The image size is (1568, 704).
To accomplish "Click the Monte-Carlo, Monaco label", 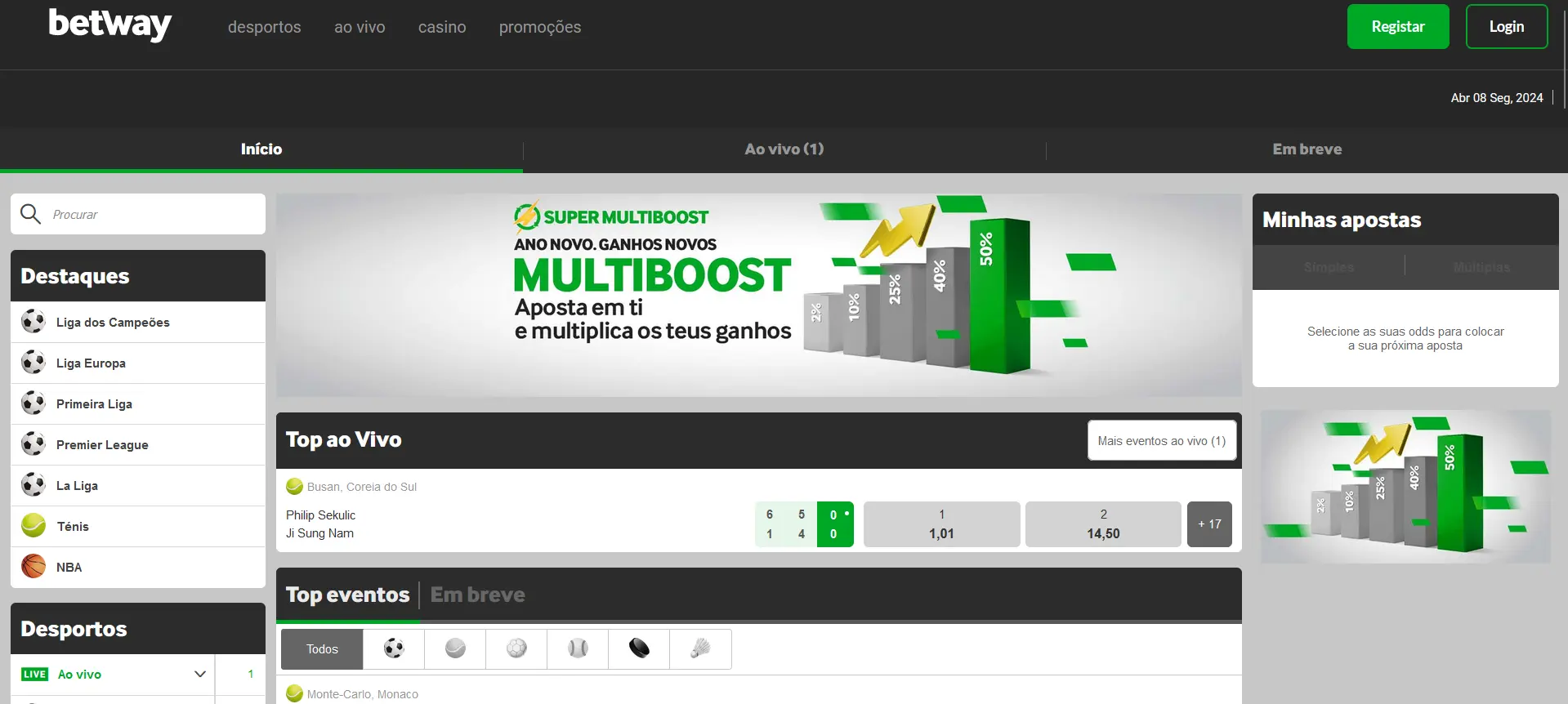I will click(x=363, y=694).
